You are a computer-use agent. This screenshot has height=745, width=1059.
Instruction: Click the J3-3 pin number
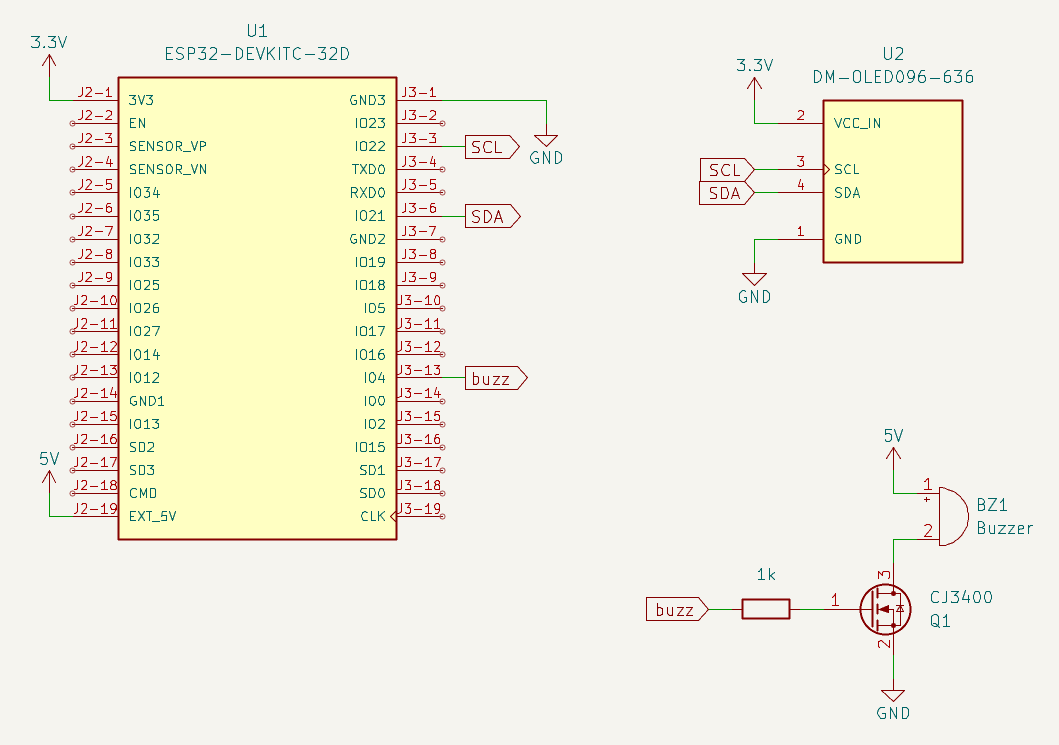(x=419, y=138)
